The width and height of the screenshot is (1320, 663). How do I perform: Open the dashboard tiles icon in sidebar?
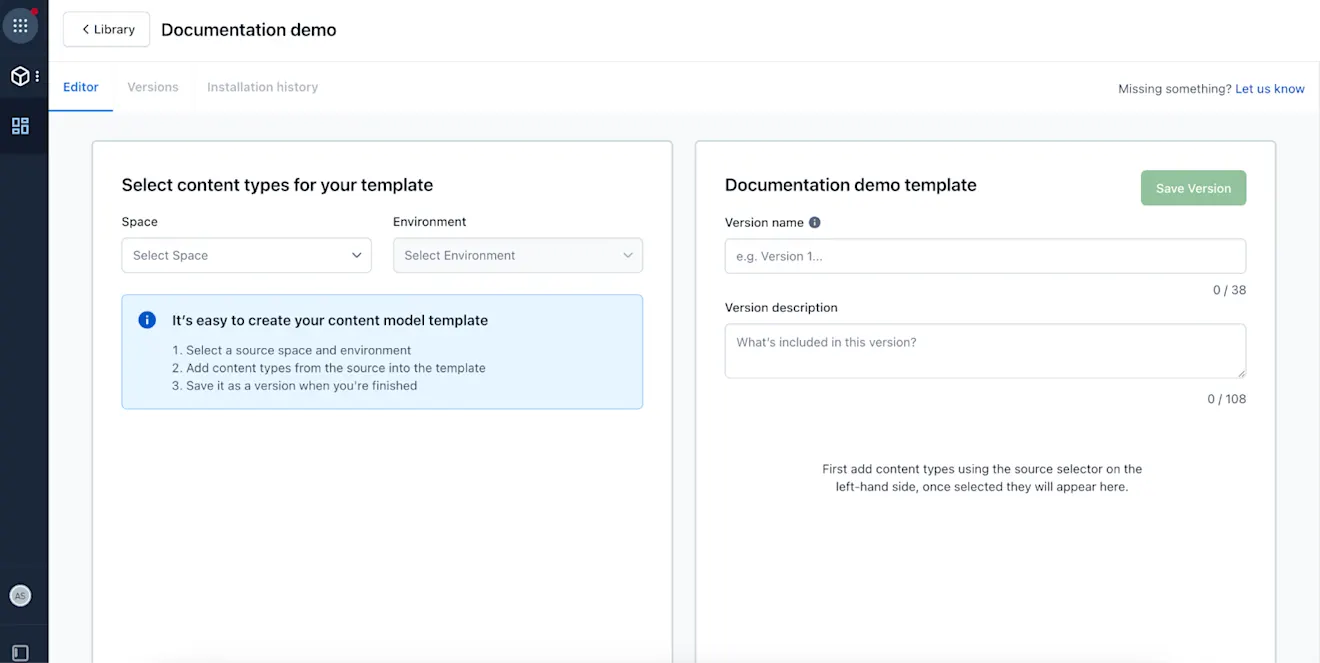point(20,126)
